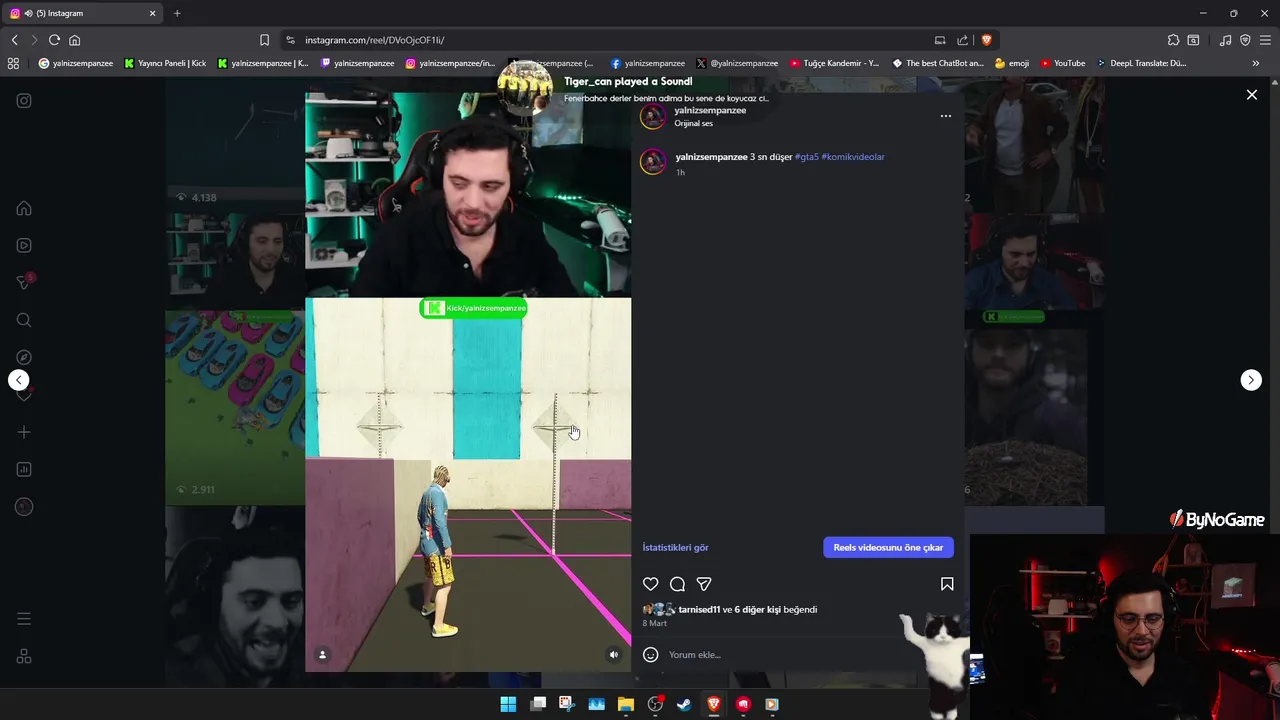
Task: Open the dashboard chart icon in sidebar
Action: point(24,469)
